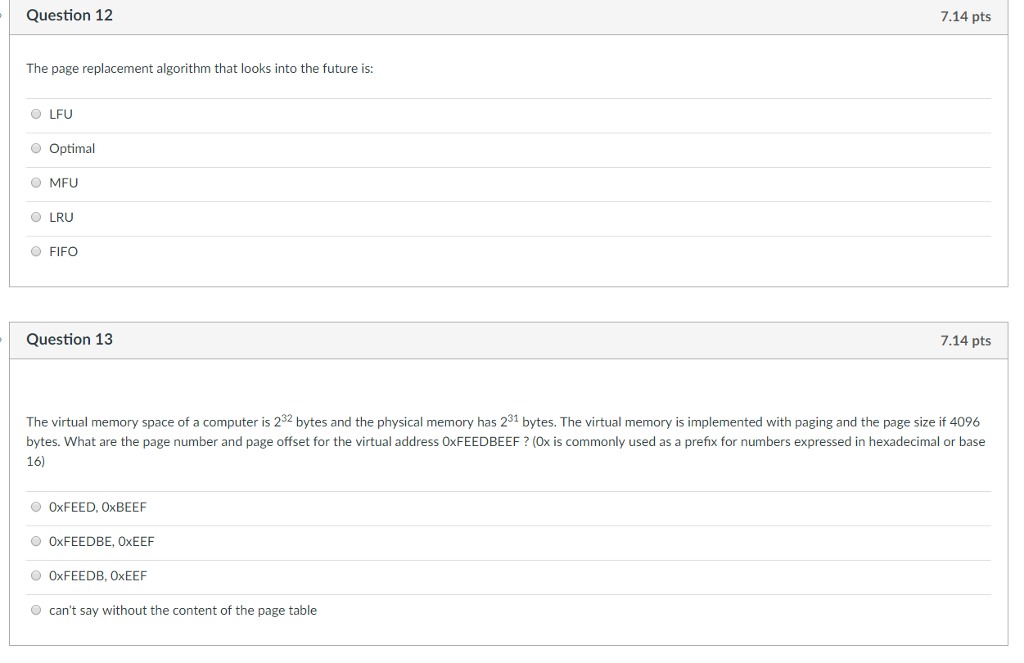
Task: Click the Question 12 heading
Action: [x=69, y=15]
